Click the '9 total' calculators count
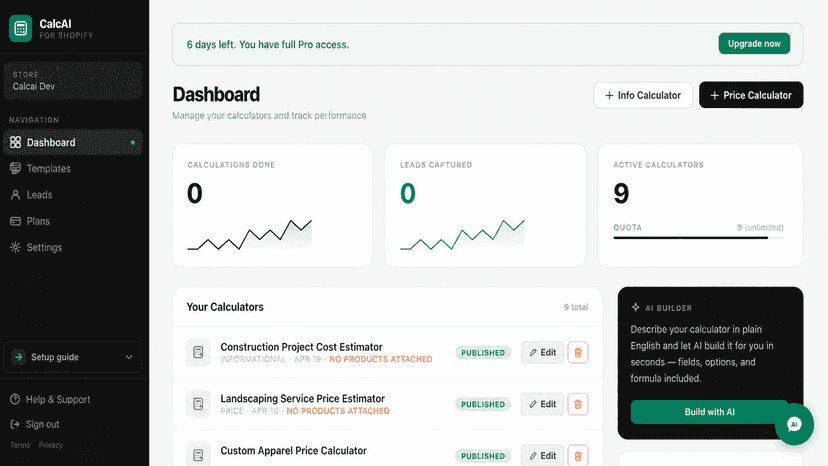828x466 pixels. pyautogui.click(x=576, y=307)
